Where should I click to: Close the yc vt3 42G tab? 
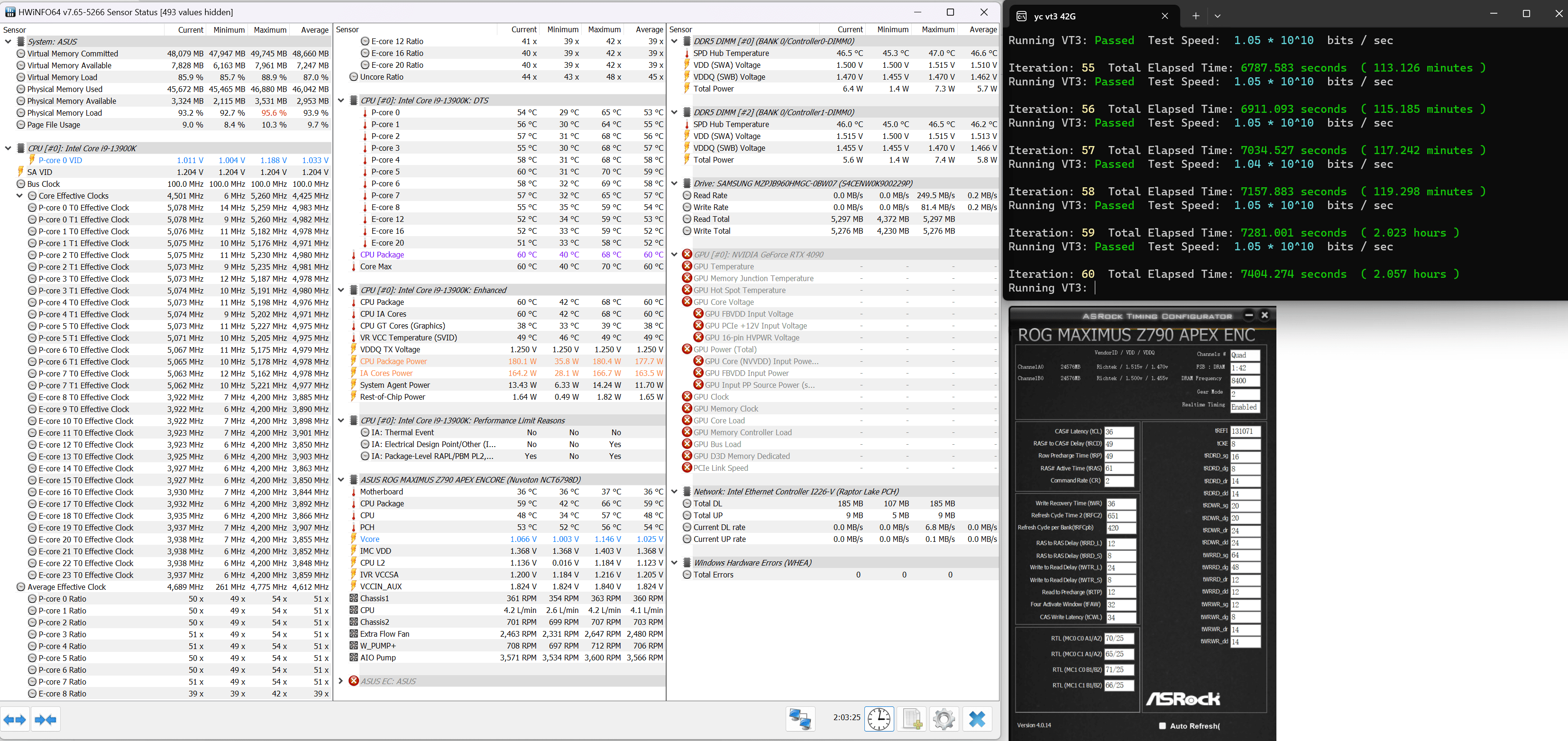(x=1165, y=17)
